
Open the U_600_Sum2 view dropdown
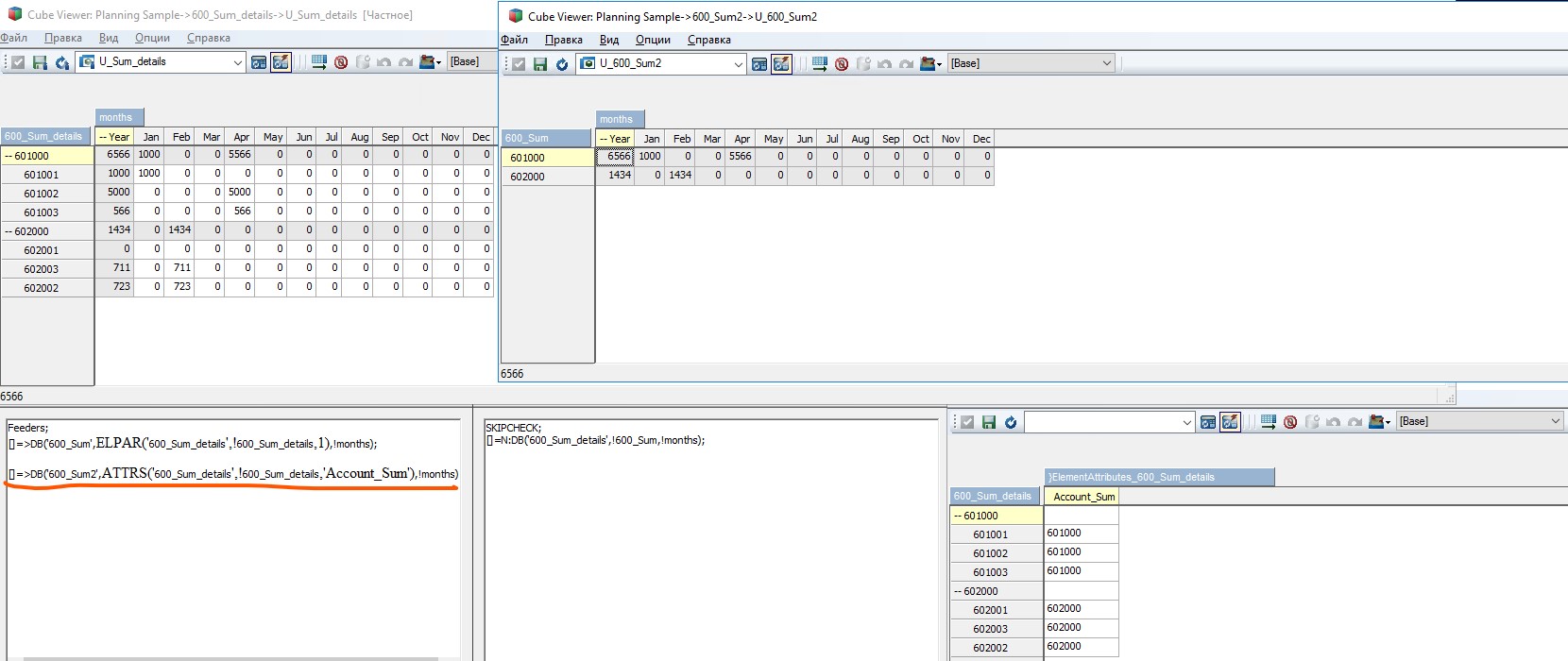click(738, 64)
